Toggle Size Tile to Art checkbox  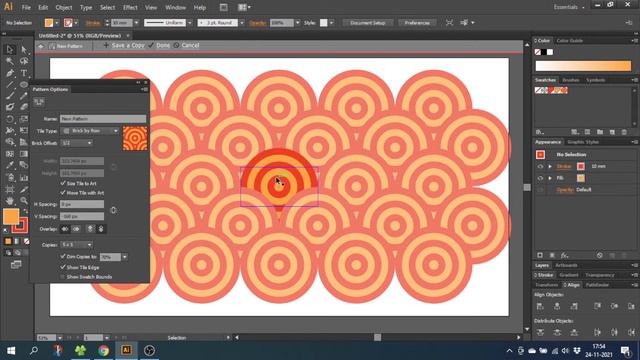63,183
